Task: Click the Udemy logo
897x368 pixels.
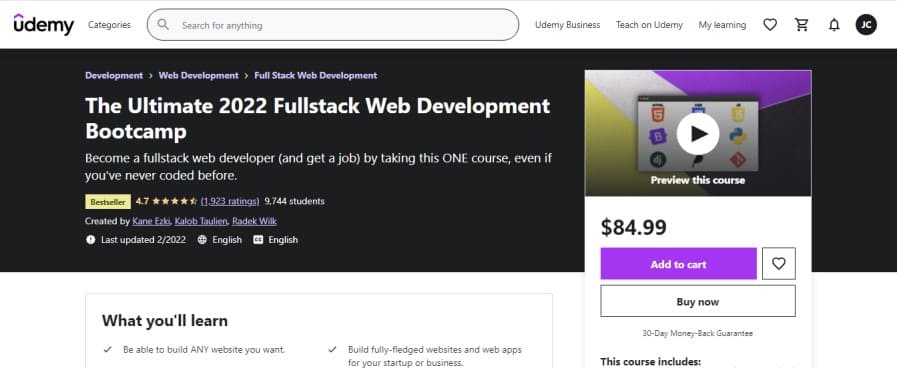Action: click(x=43, y=25)
